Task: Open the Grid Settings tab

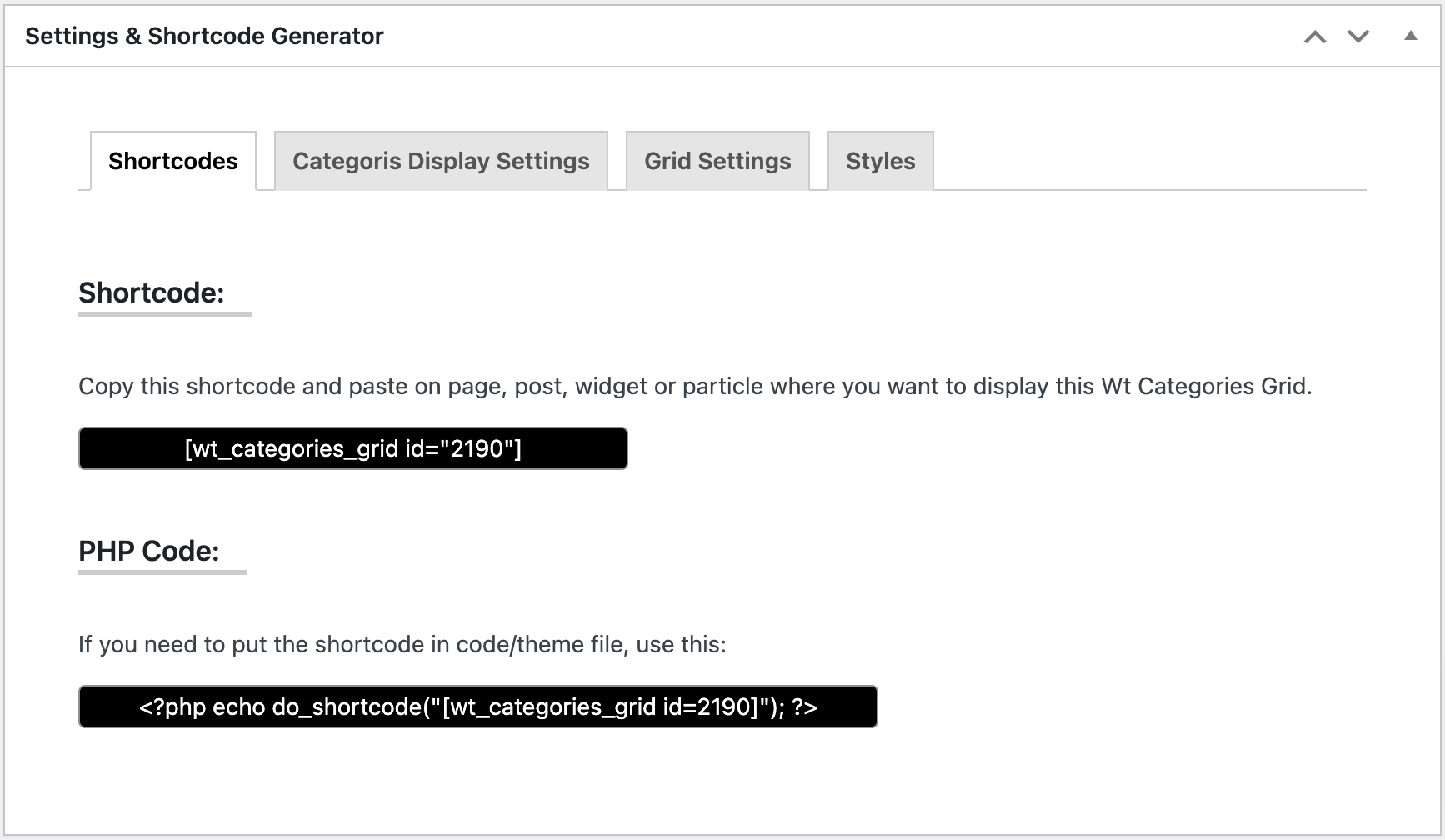Action: coord(717,161)
